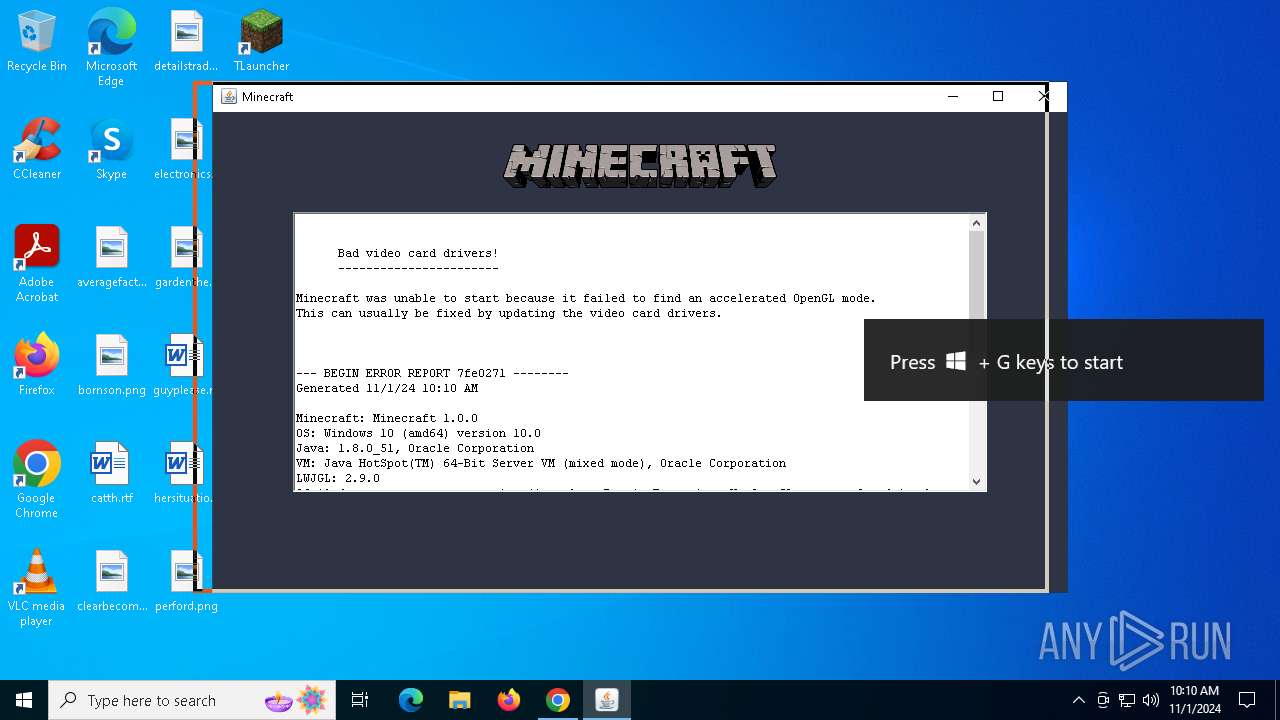Image resolution: width=1280 pixels, height=720 pixels.
Task: Open Task View in taskbar
Action: pos(360,700)
